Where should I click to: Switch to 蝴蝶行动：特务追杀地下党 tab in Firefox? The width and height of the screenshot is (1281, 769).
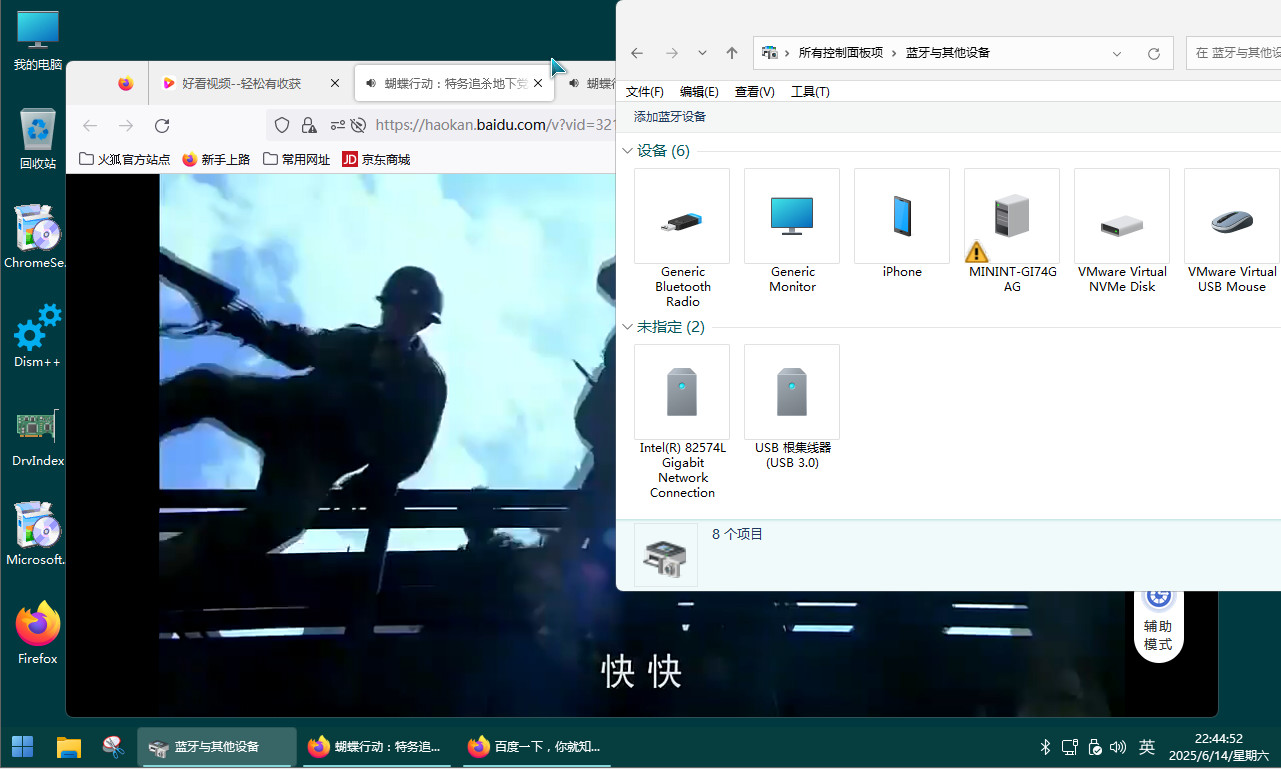tap(454, 84)
